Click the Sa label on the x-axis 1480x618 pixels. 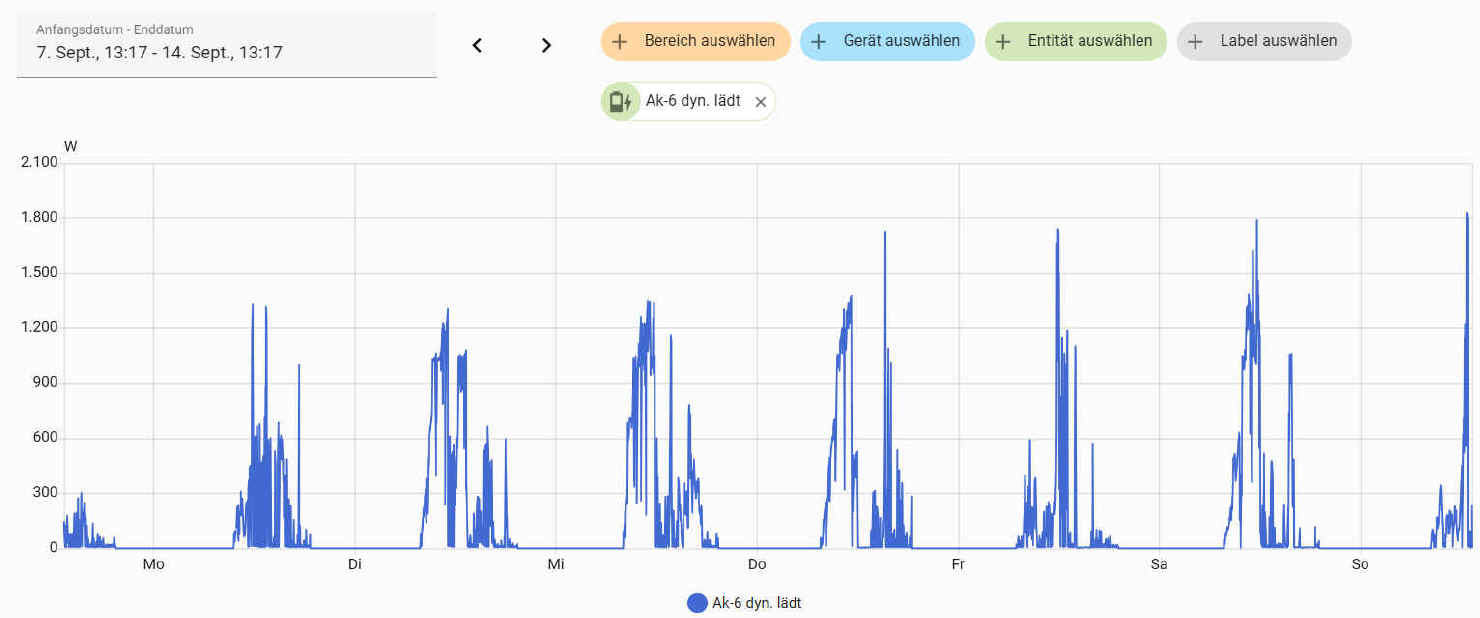pos(1159,564)
